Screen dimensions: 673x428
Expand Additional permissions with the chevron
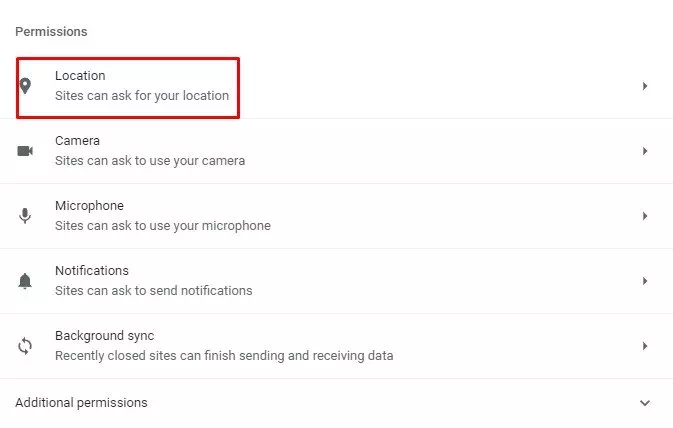click(645, 403)
